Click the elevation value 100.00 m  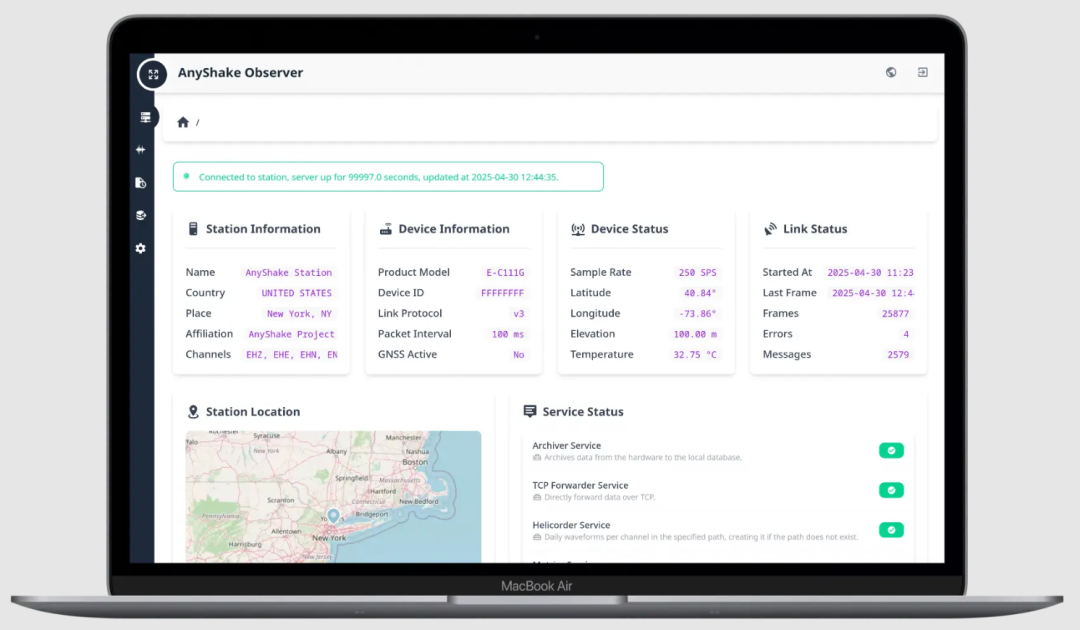point(695,334)
